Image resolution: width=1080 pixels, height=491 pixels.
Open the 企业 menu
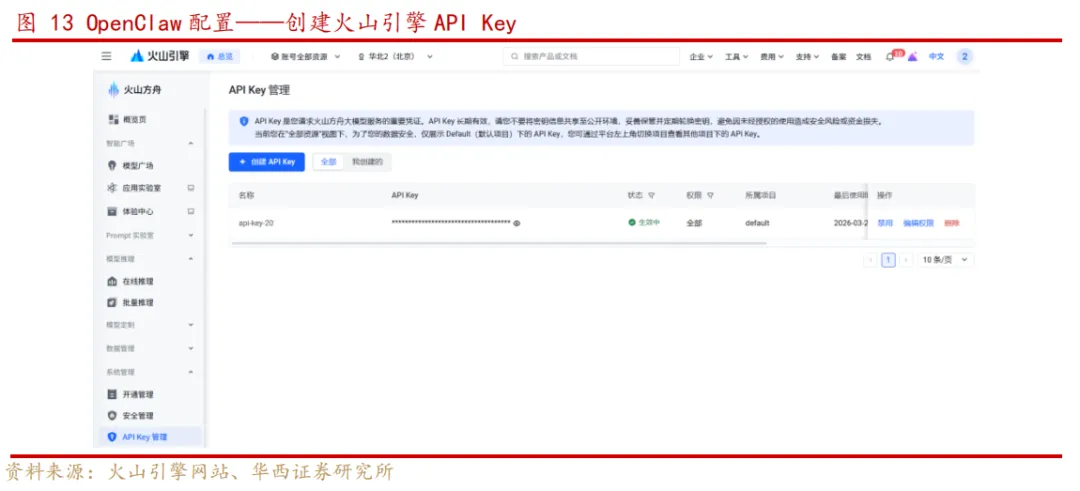point(700,57)
